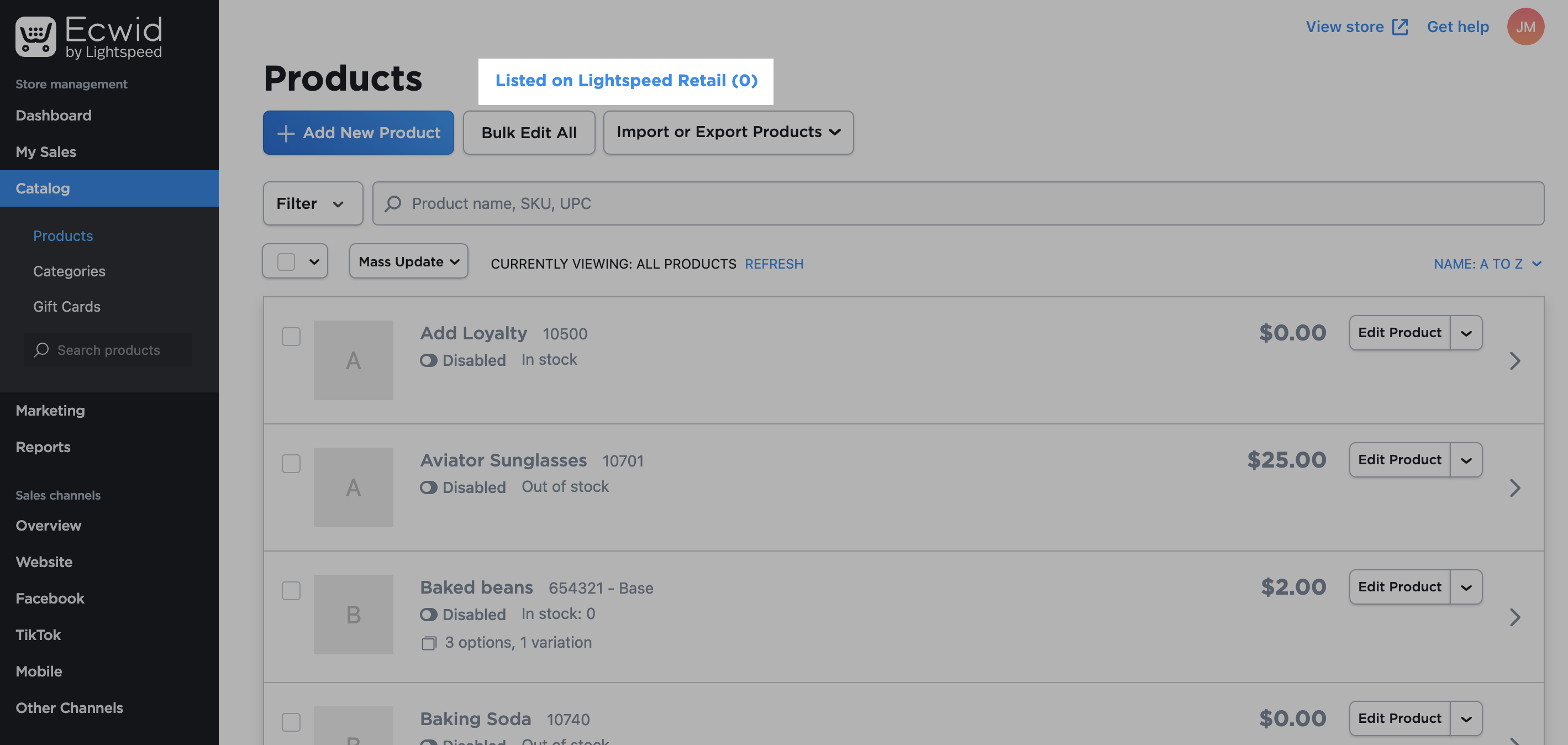Expand Import or Export Products menu
Image resolution: width=1568 pixels, height=745 pixels.
pyautogui.click(x=728, y=132)
